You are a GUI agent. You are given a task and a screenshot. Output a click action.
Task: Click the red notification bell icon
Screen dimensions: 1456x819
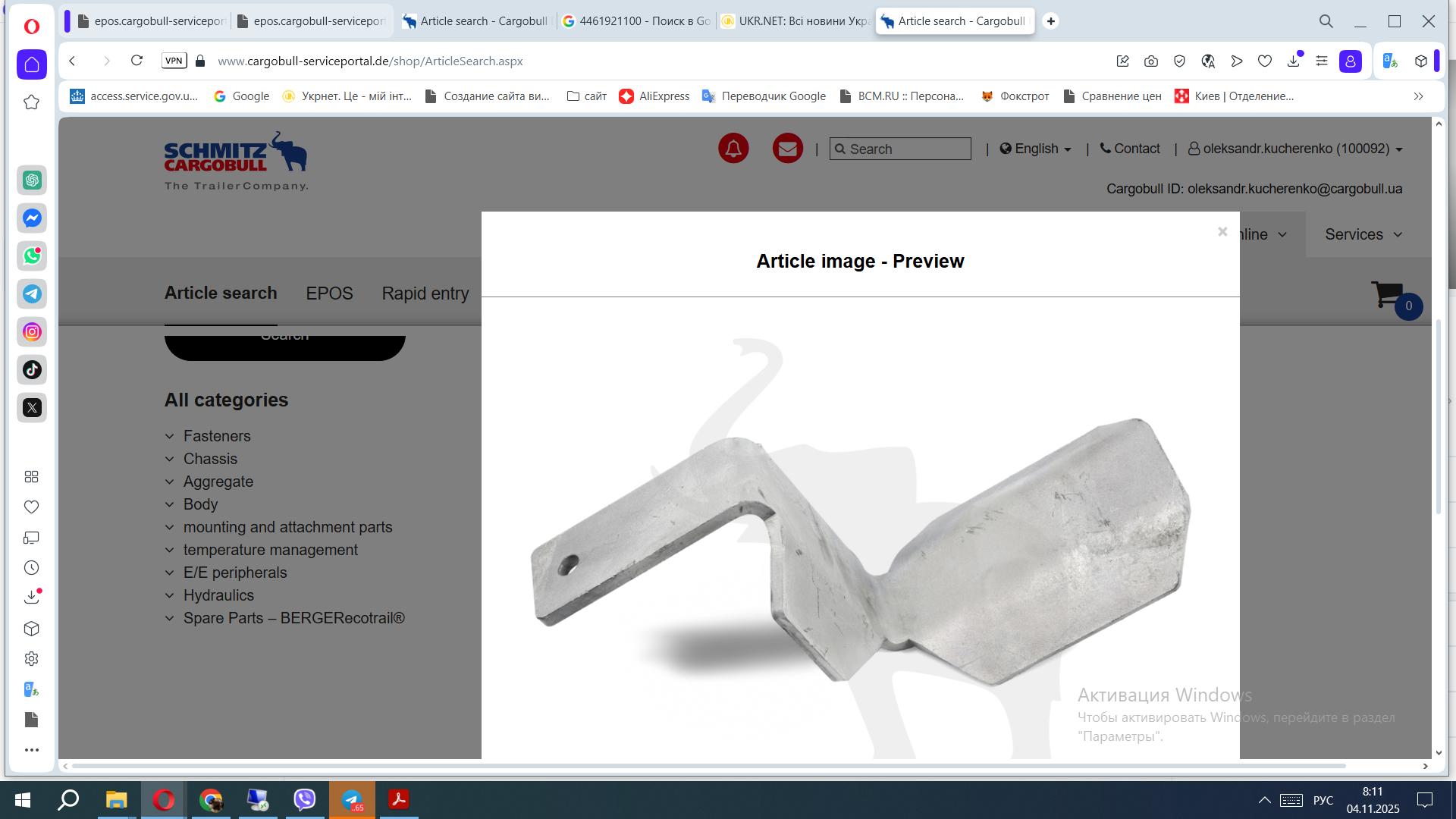pyautogui.click(x=733, y=148)
